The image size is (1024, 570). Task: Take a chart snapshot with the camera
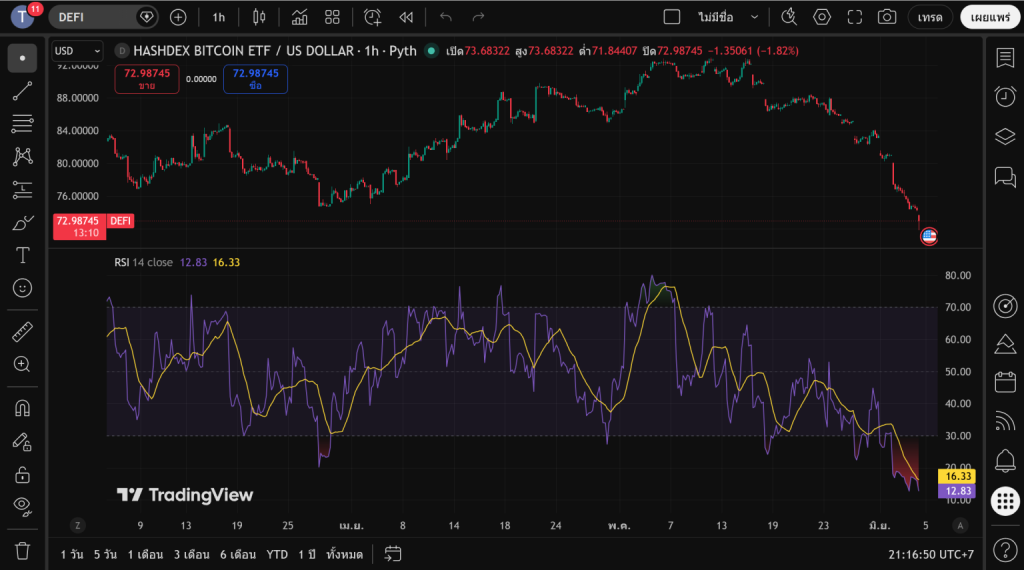coord(887,17)
